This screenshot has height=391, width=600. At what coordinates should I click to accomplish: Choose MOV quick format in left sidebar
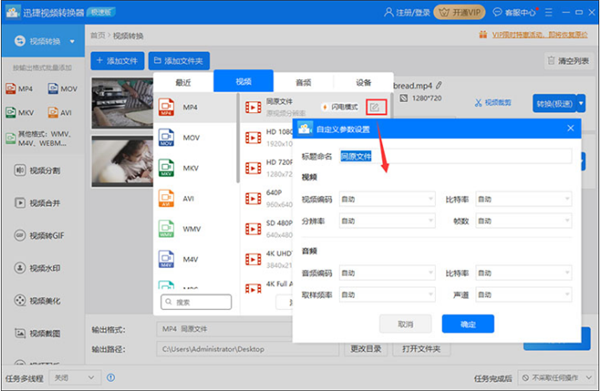(62, 89)
